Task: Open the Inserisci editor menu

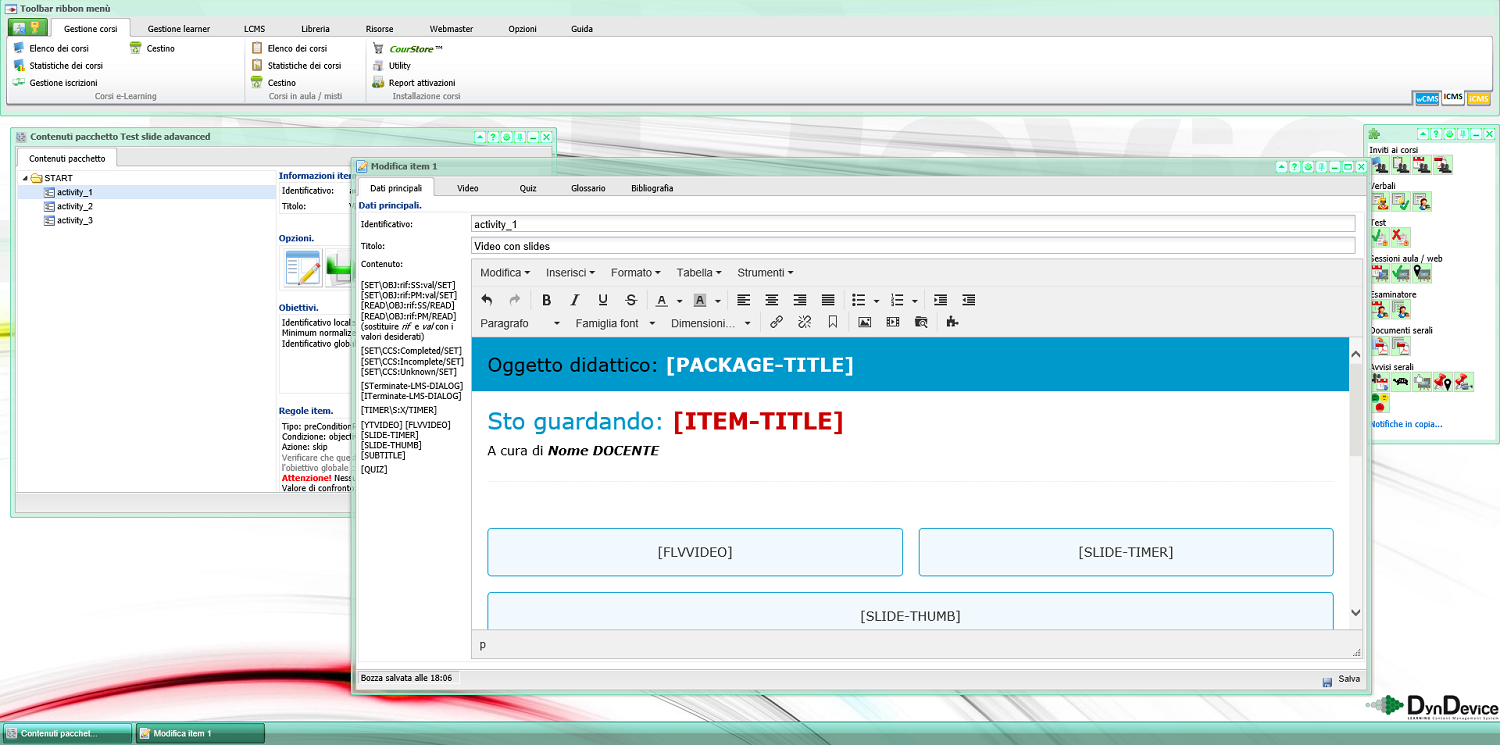Action: tap(570, 272)
